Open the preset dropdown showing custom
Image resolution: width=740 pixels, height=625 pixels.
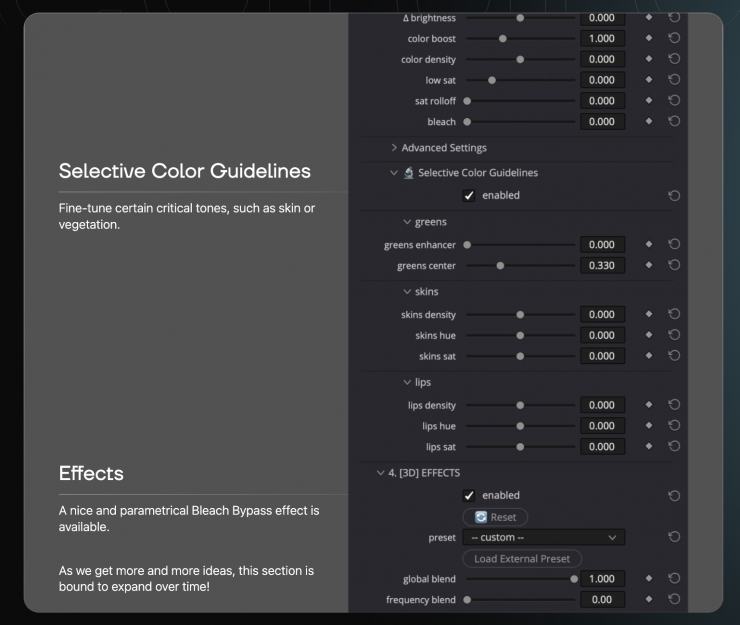pyautogui.click(x=544, y=538)
